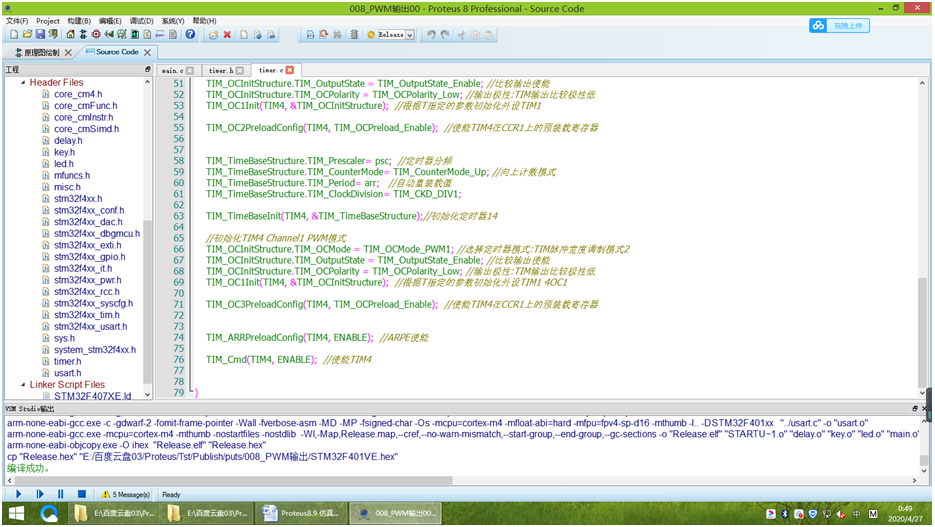Screen dimensions: 935x527
Task: Click the Source Code module icon
Action: point(160,35)
